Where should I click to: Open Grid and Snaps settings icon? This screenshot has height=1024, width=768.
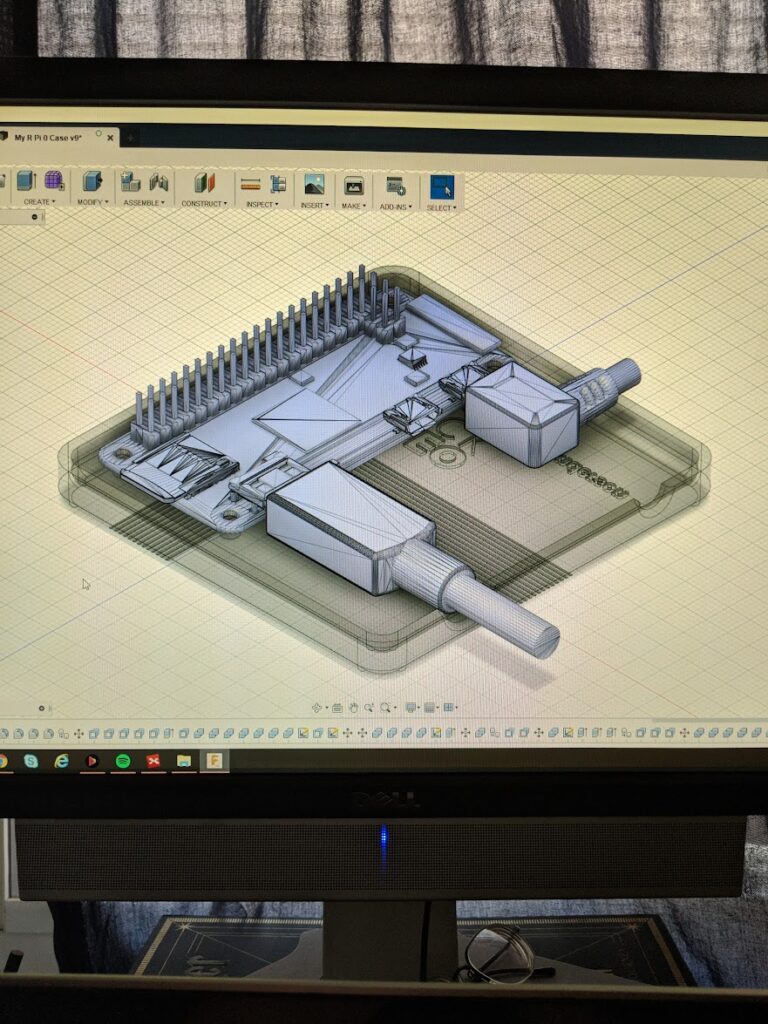(431, 707)
